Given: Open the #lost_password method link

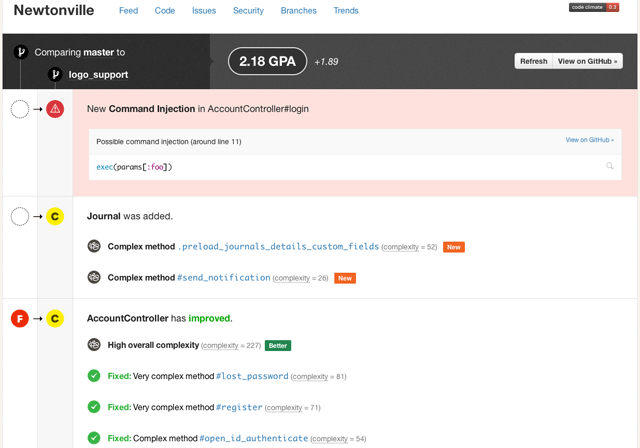Looking at the screenshot, I should coord(252,376).
